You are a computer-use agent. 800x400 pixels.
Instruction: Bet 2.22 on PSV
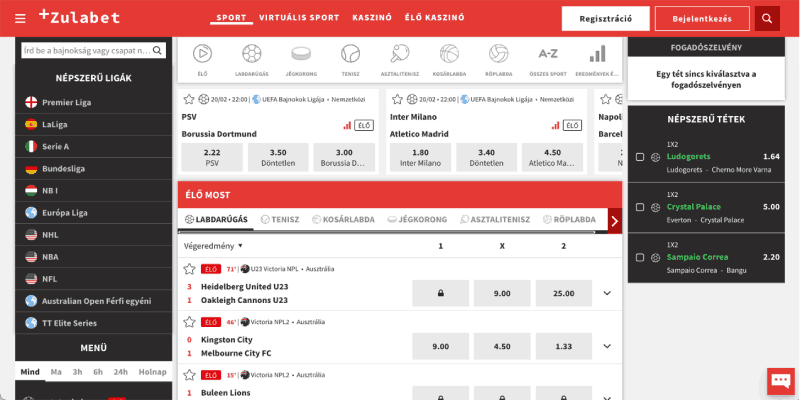coord(212,157)
